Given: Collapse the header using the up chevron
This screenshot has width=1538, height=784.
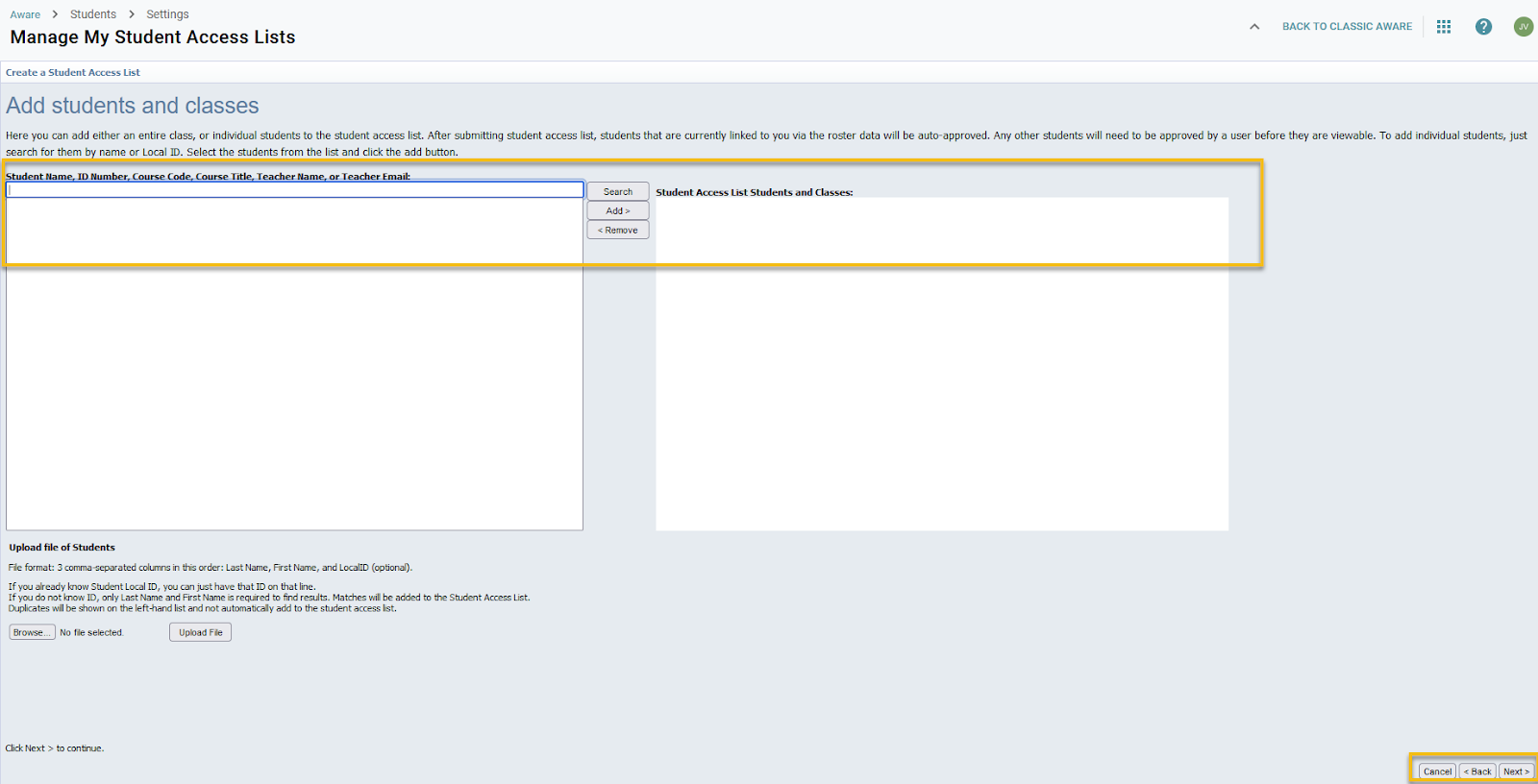Looking at the screenshot, I should tap(1254, 27).
